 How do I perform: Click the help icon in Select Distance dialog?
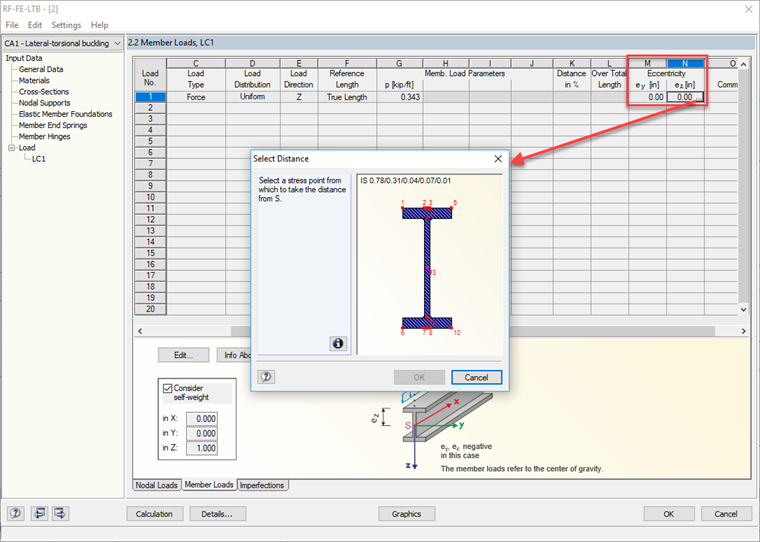point(266,377)
